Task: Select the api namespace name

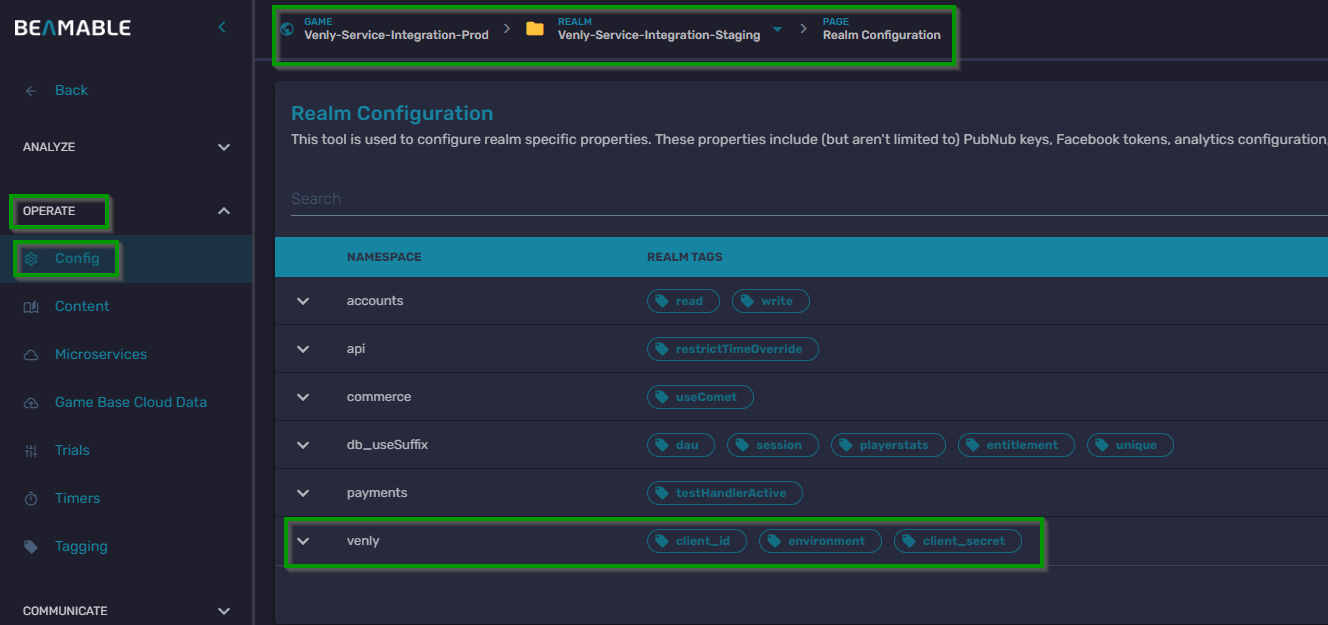Action: [356, 349]
